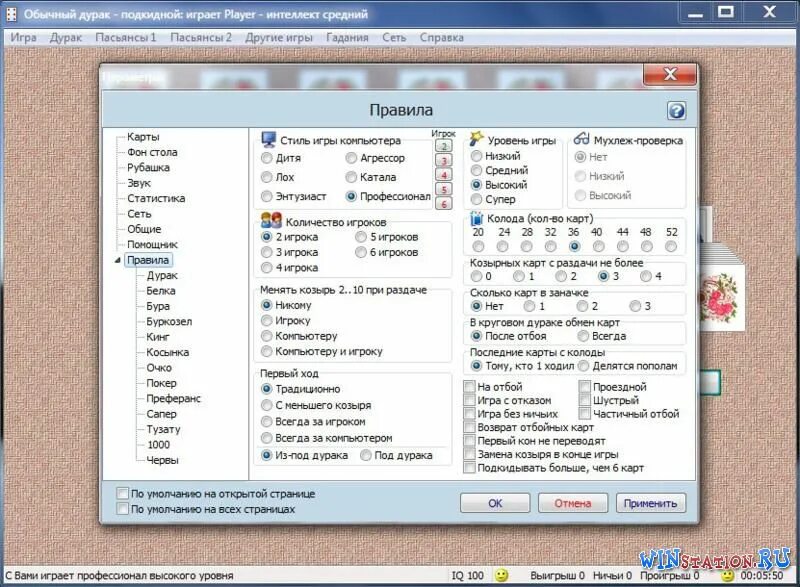Select Всегда за игроком first move
This screenshot has height=587, width=800.
[313, 422]
